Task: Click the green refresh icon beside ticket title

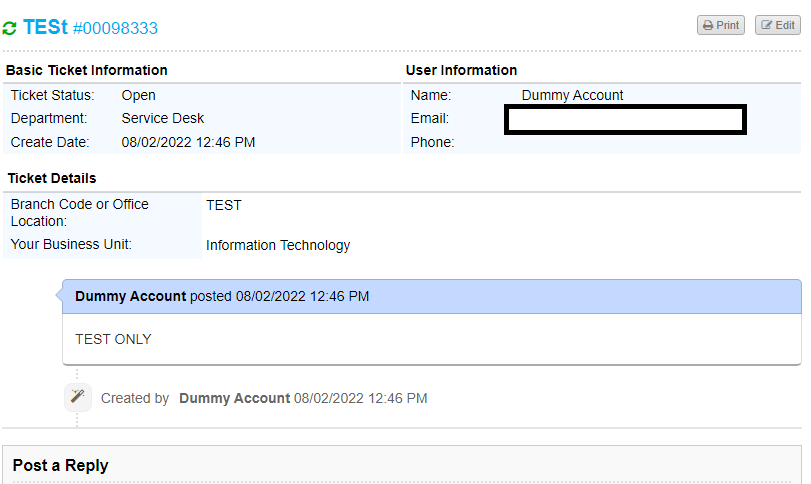Action: click(x=10, y=28)
